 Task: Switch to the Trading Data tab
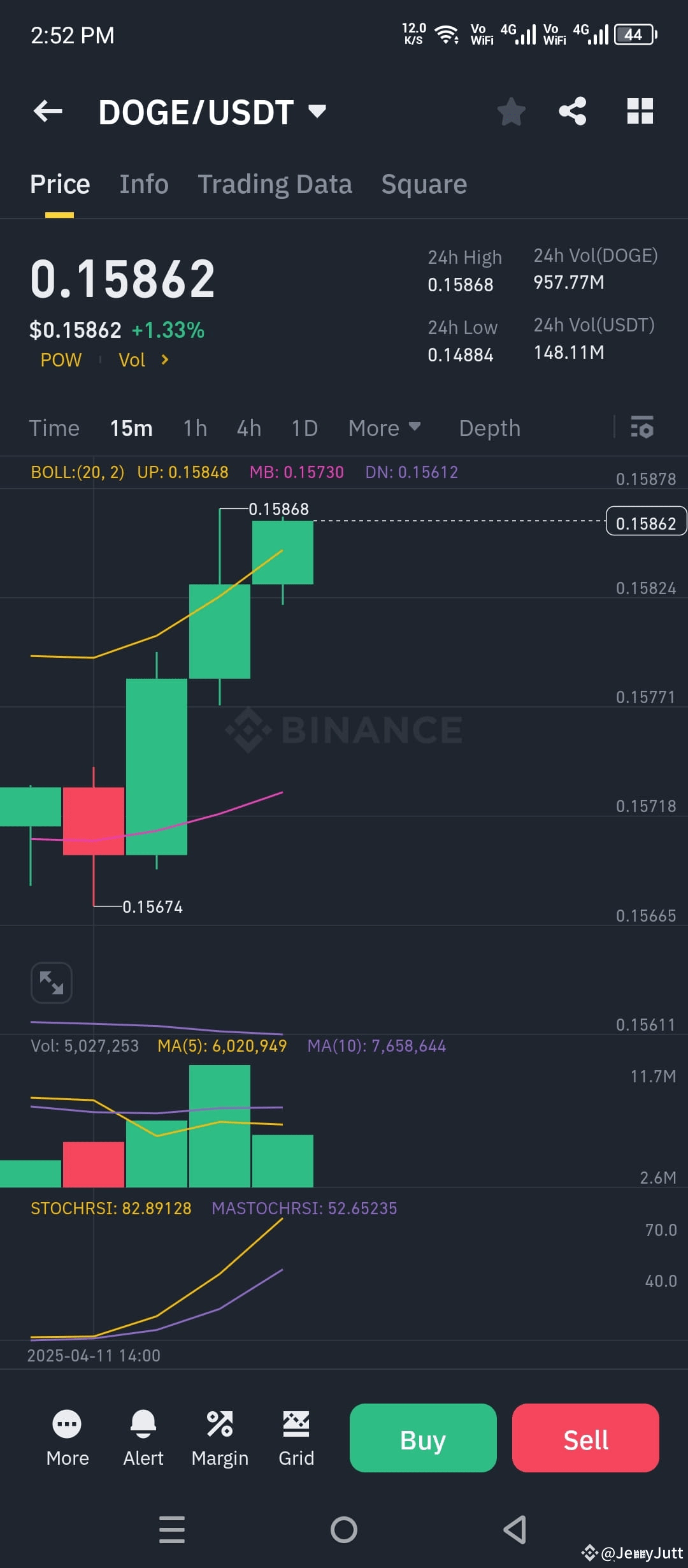275,184
